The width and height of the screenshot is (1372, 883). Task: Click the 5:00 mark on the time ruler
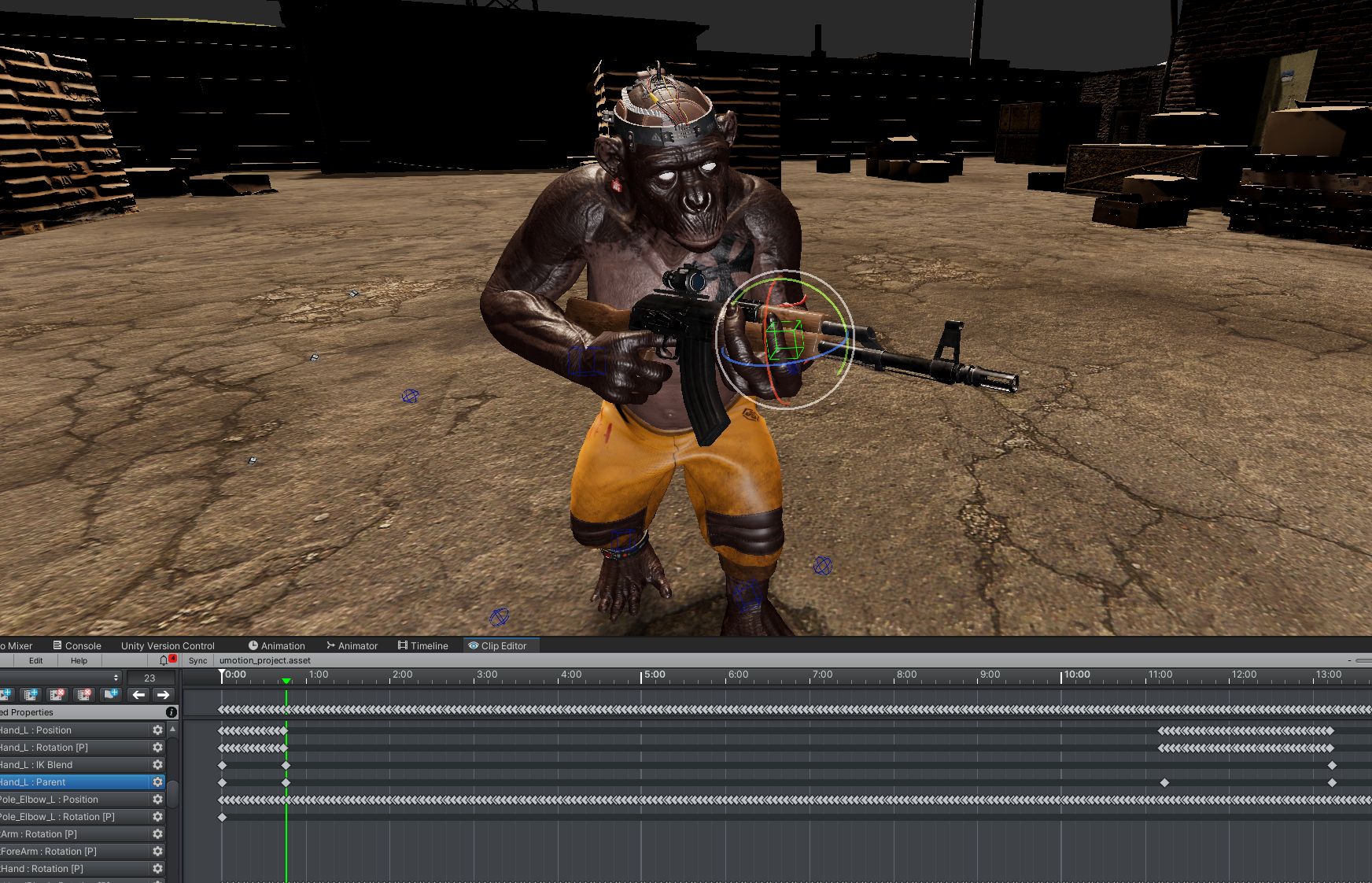pos(655,674)
